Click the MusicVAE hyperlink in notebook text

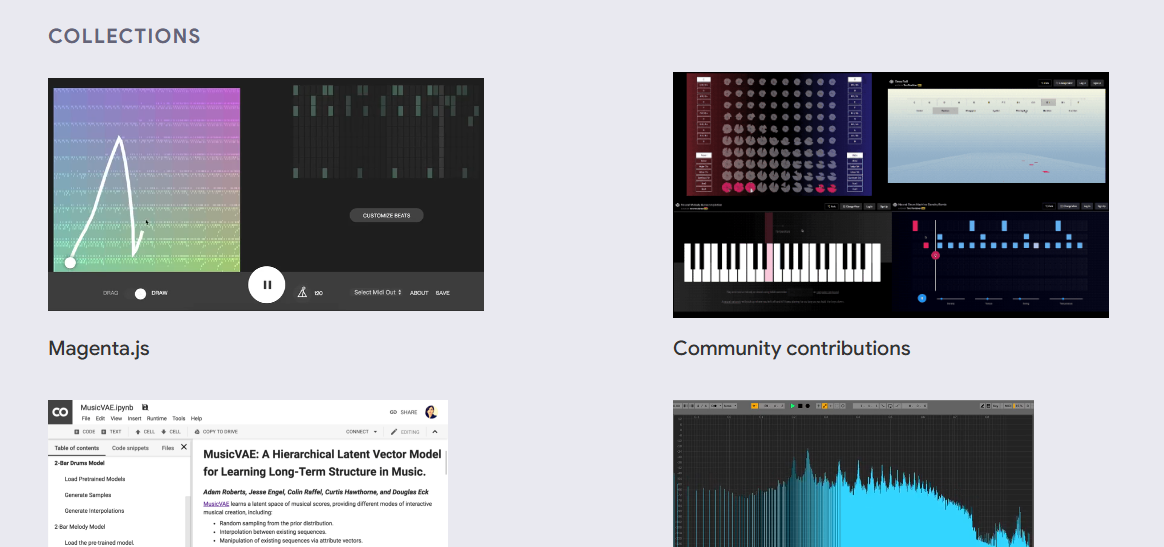pyautogui.click(x=215, y=504)
